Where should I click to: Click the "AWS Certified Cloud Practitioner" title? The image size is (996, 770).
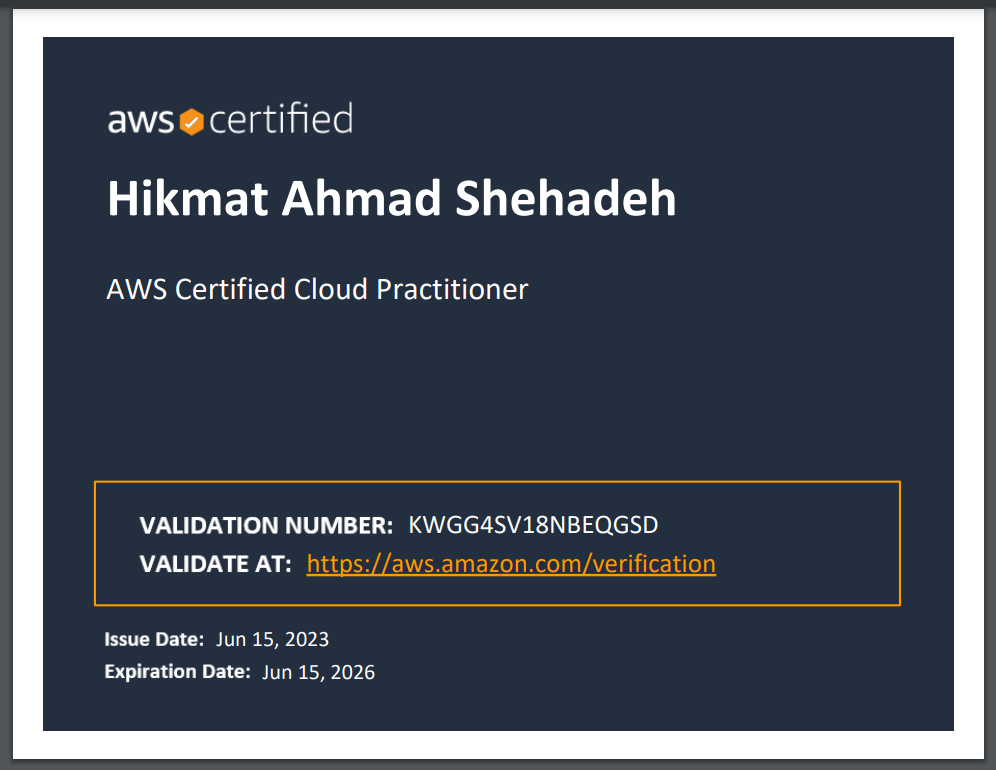pos(317,290)
